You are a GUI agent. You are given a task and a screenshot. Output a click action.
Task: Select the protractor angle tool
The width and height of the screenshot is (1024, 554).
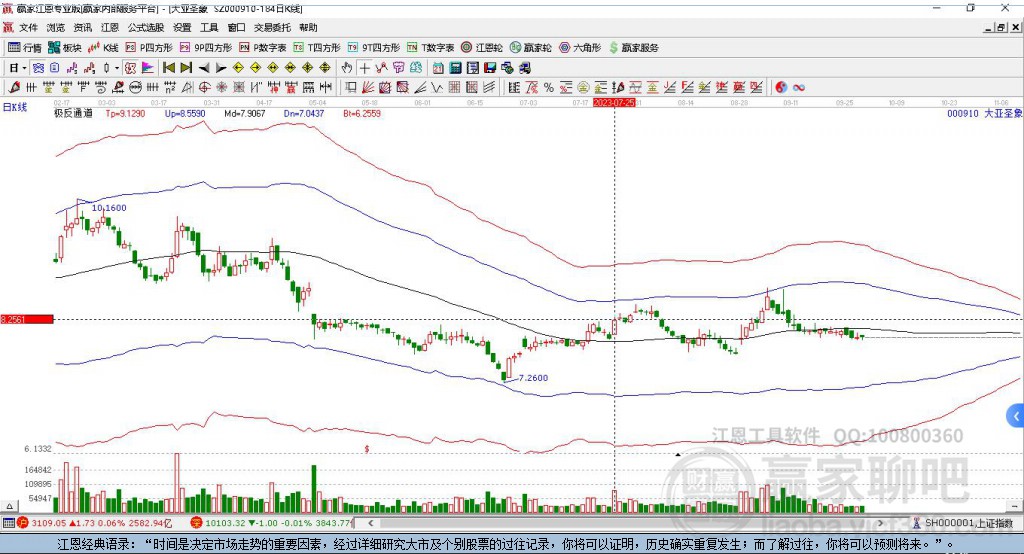187,88
